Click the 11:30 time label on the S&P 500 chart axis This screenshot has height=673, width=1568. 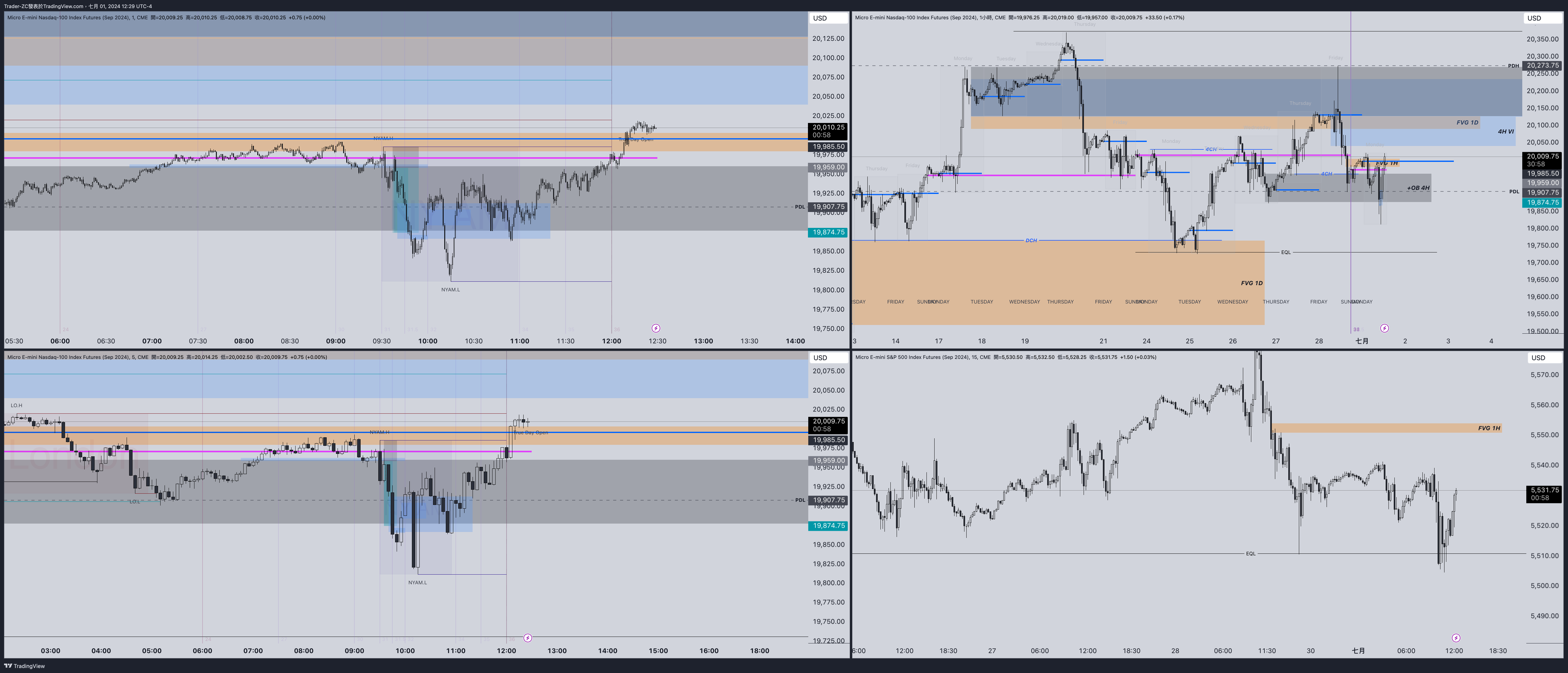coord(1267,651)
